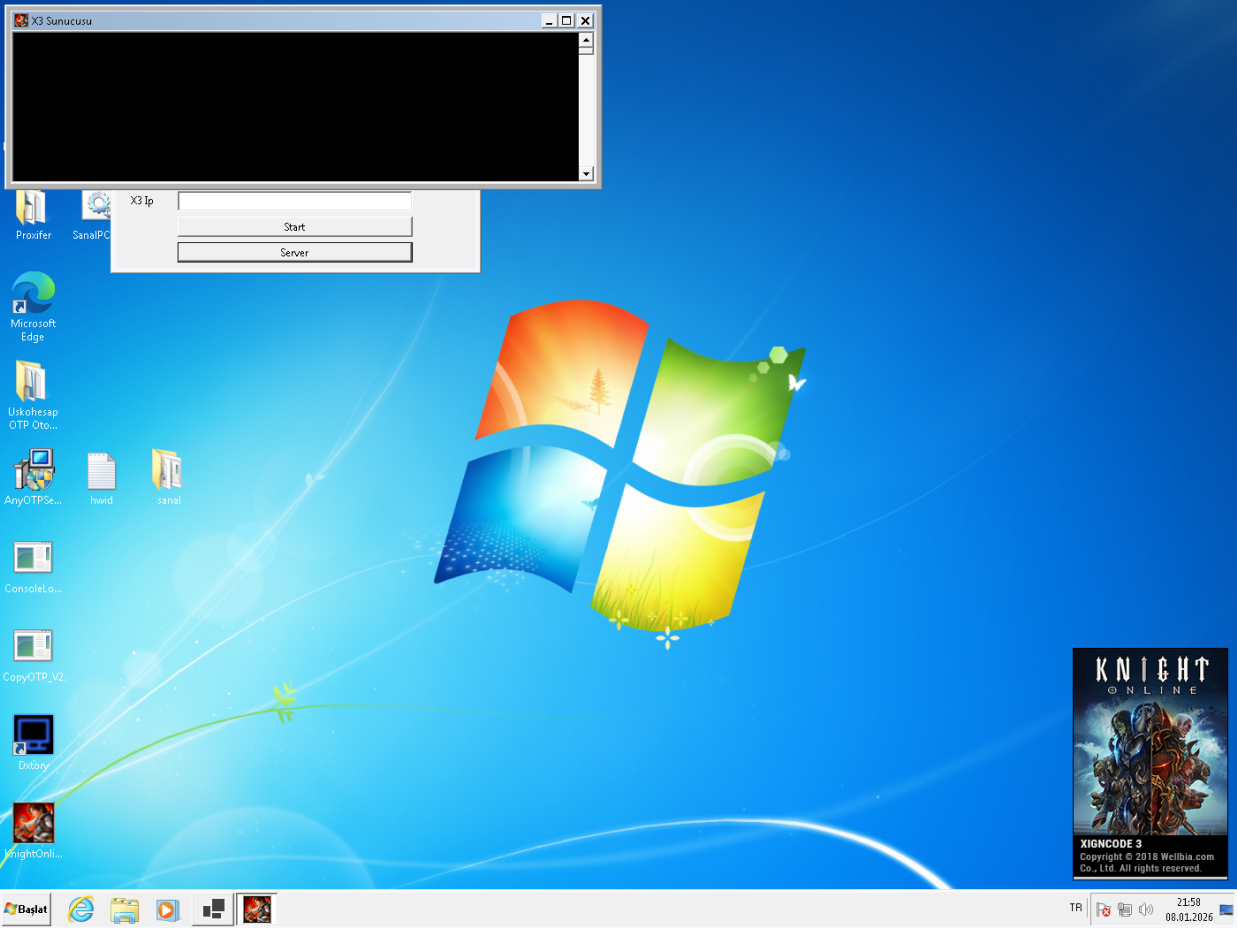Minimize the X3 Sunucusu window

tap(549, 20)
